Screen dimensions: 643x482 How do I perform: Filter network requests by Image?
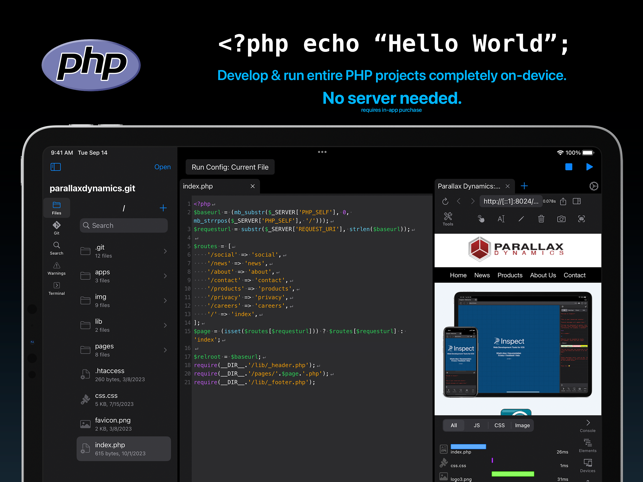point(522,425)
